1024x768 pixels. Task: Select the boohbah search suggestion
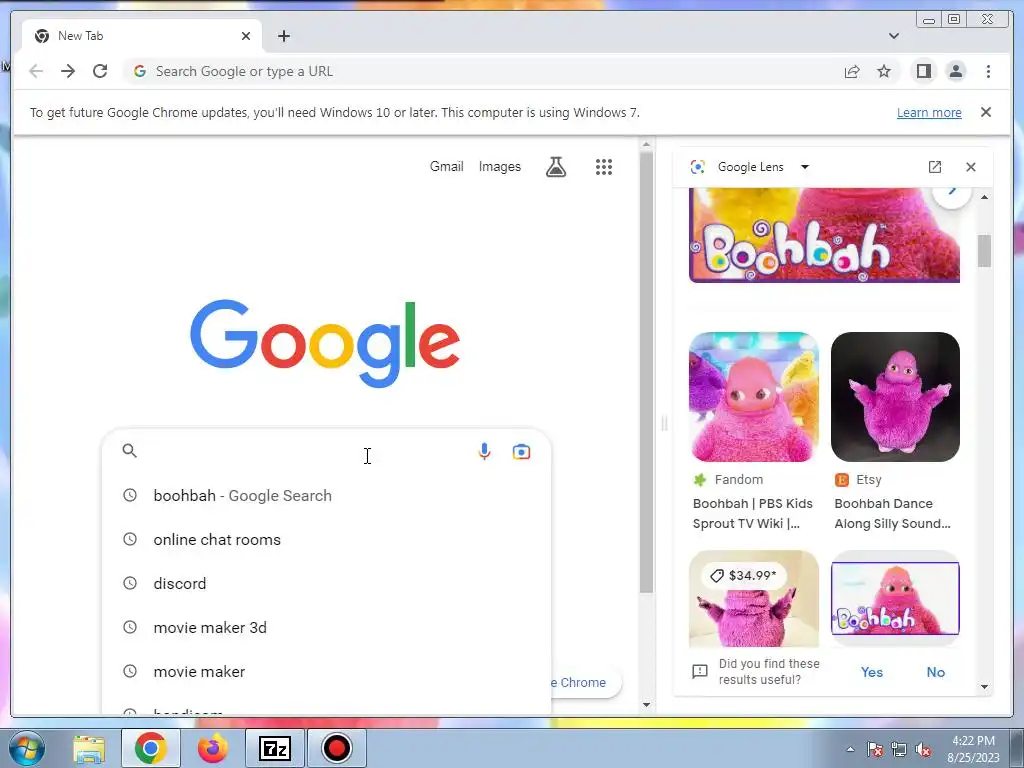327,496
